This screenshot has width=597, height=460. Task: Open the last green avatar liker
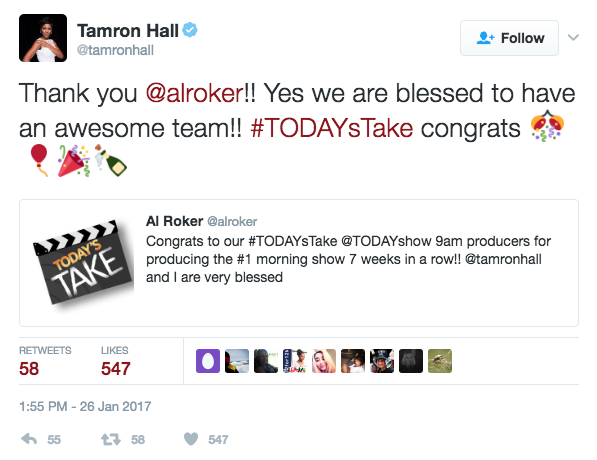[x=440, y=361]
